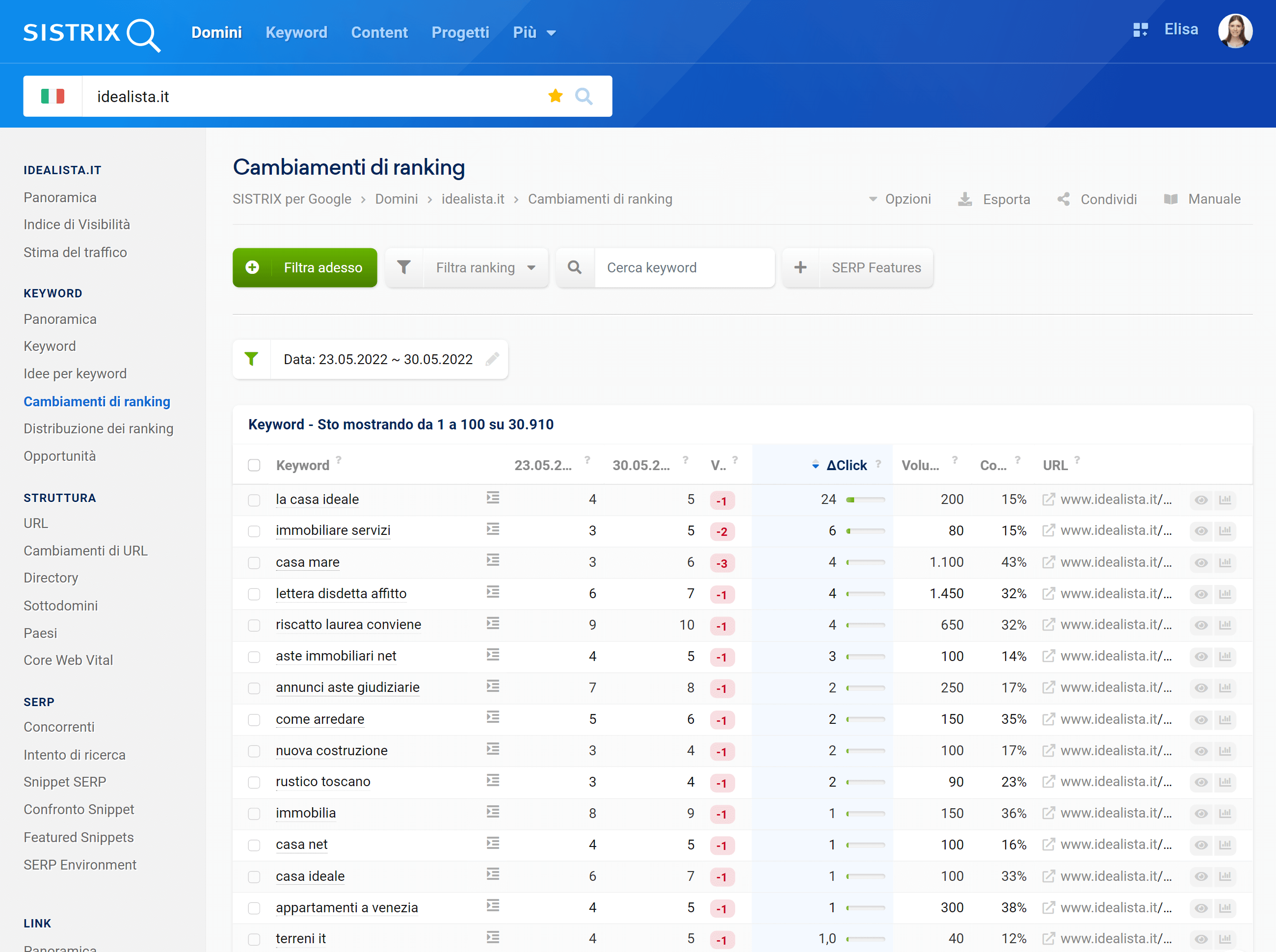The height and width of the screenshot is (952, 1276).
Task: Open ranking history chart for rustico toscano
Action: click(x=1224, y=783)
